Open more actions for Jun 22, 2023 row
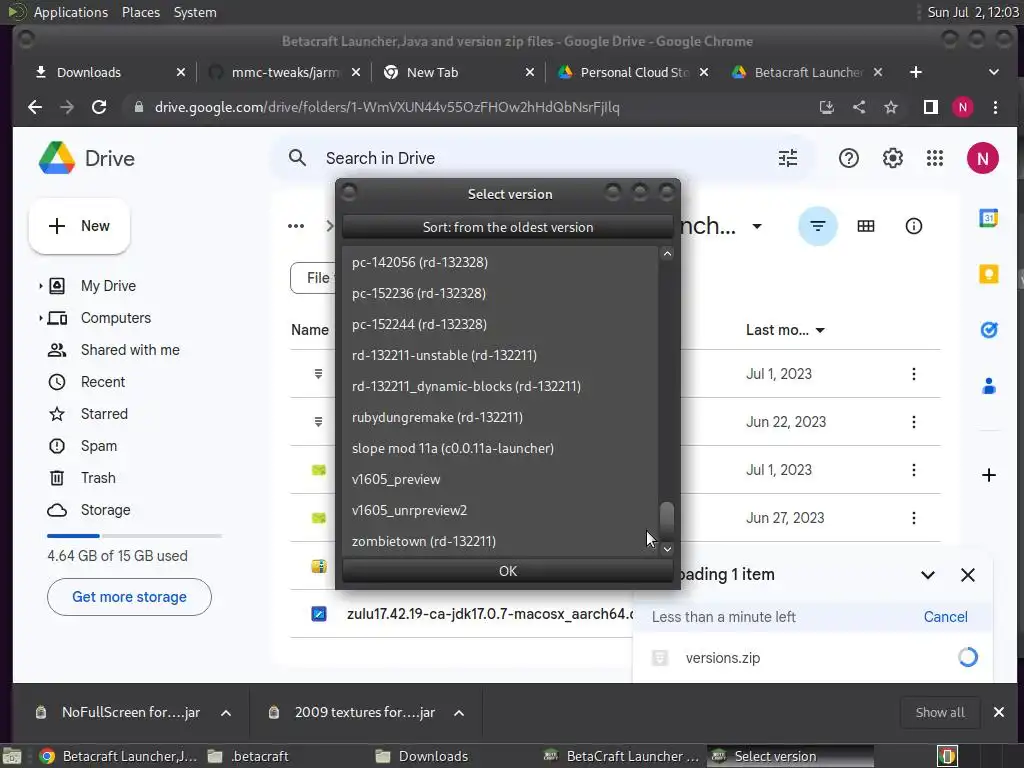Screen dimensions: 1024x768 pyautogui.click(x=914, y=422)
